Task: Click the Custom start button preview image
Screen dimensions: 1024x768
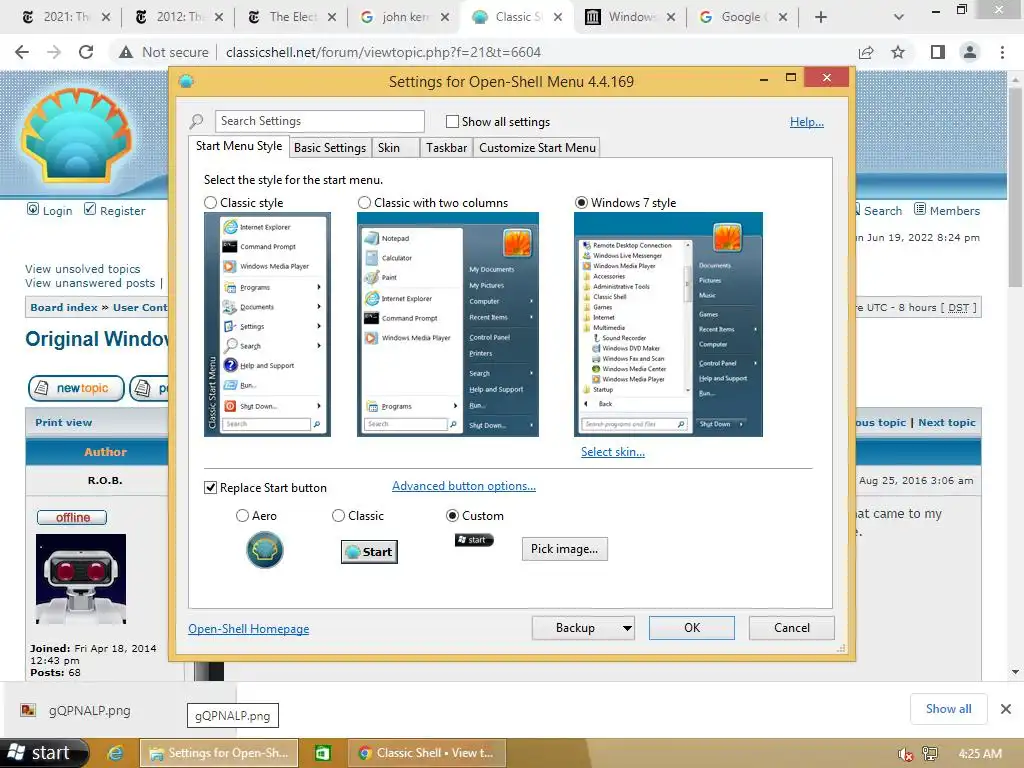Action: click(474, 539)
